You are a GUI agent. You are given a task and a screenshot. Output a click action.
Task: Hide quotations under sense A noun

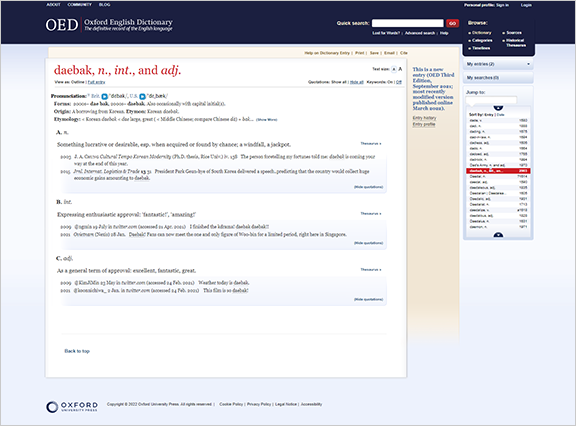[368, 187]
